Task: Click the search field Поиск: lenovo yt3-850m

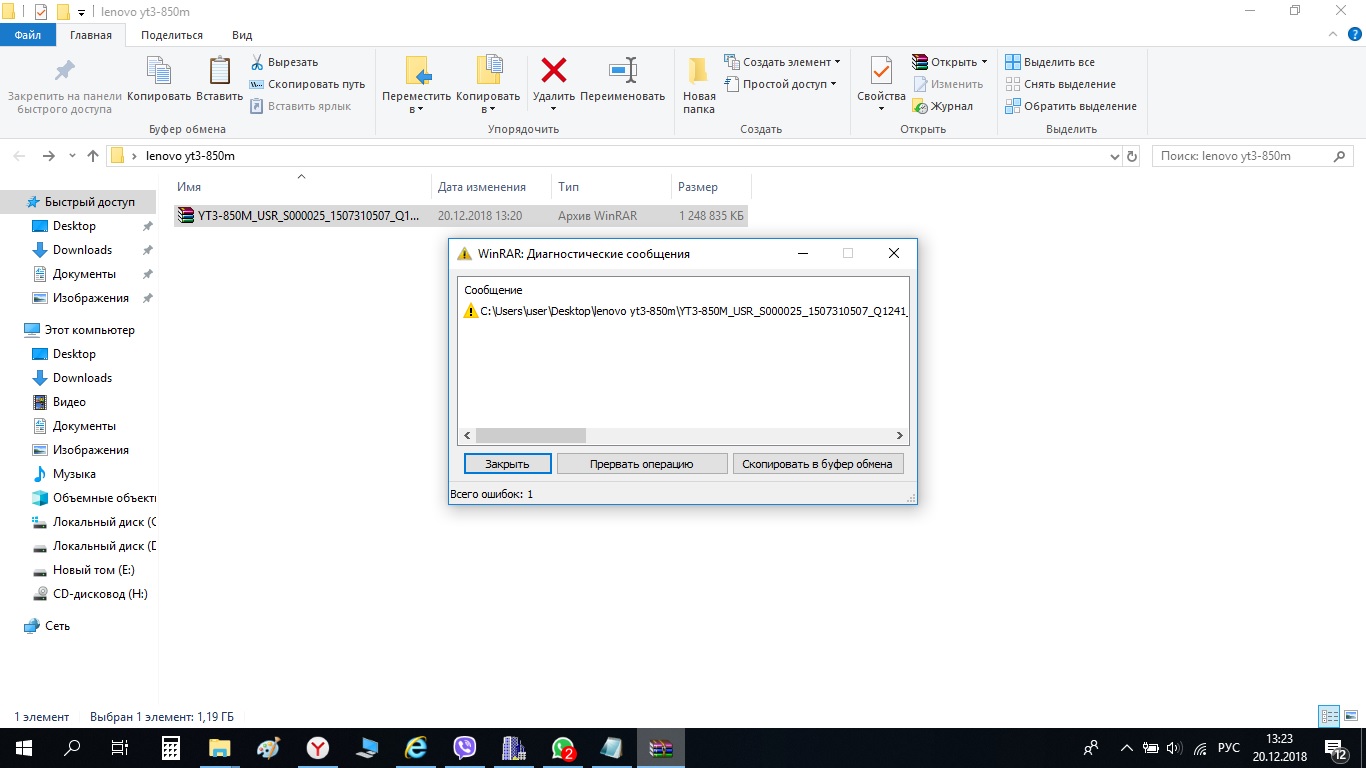Action: [x=1240, y=156]
